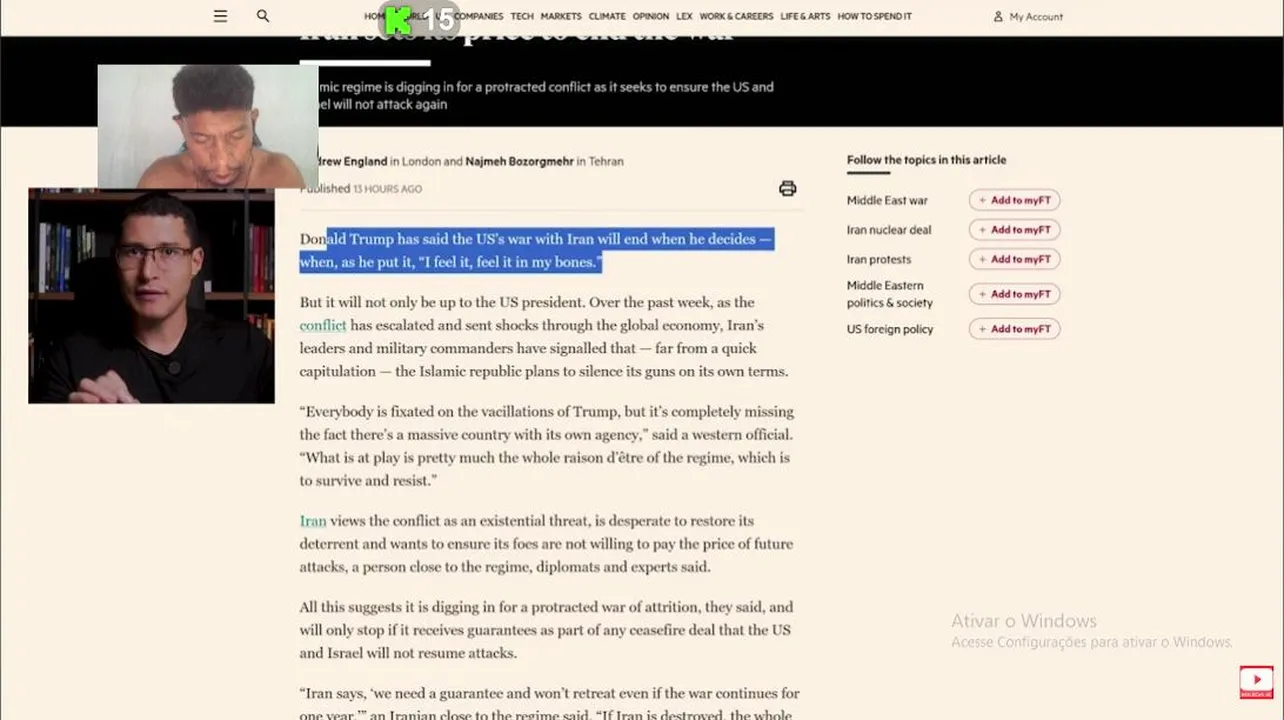Add US foreign policy to myFT
1284x720 pixels.
(1014, 329)
